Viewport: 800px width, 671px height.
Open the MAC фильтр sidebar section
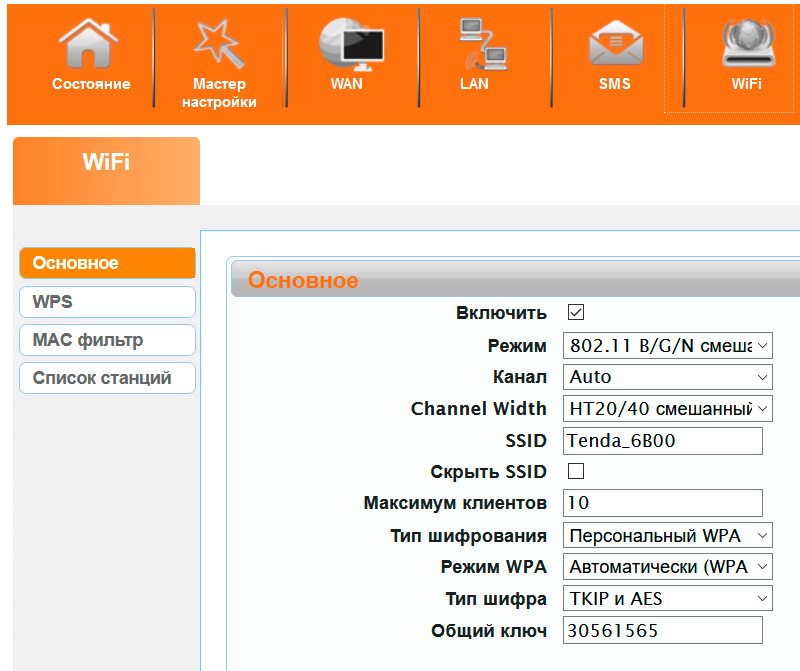(x=107, y=340)
